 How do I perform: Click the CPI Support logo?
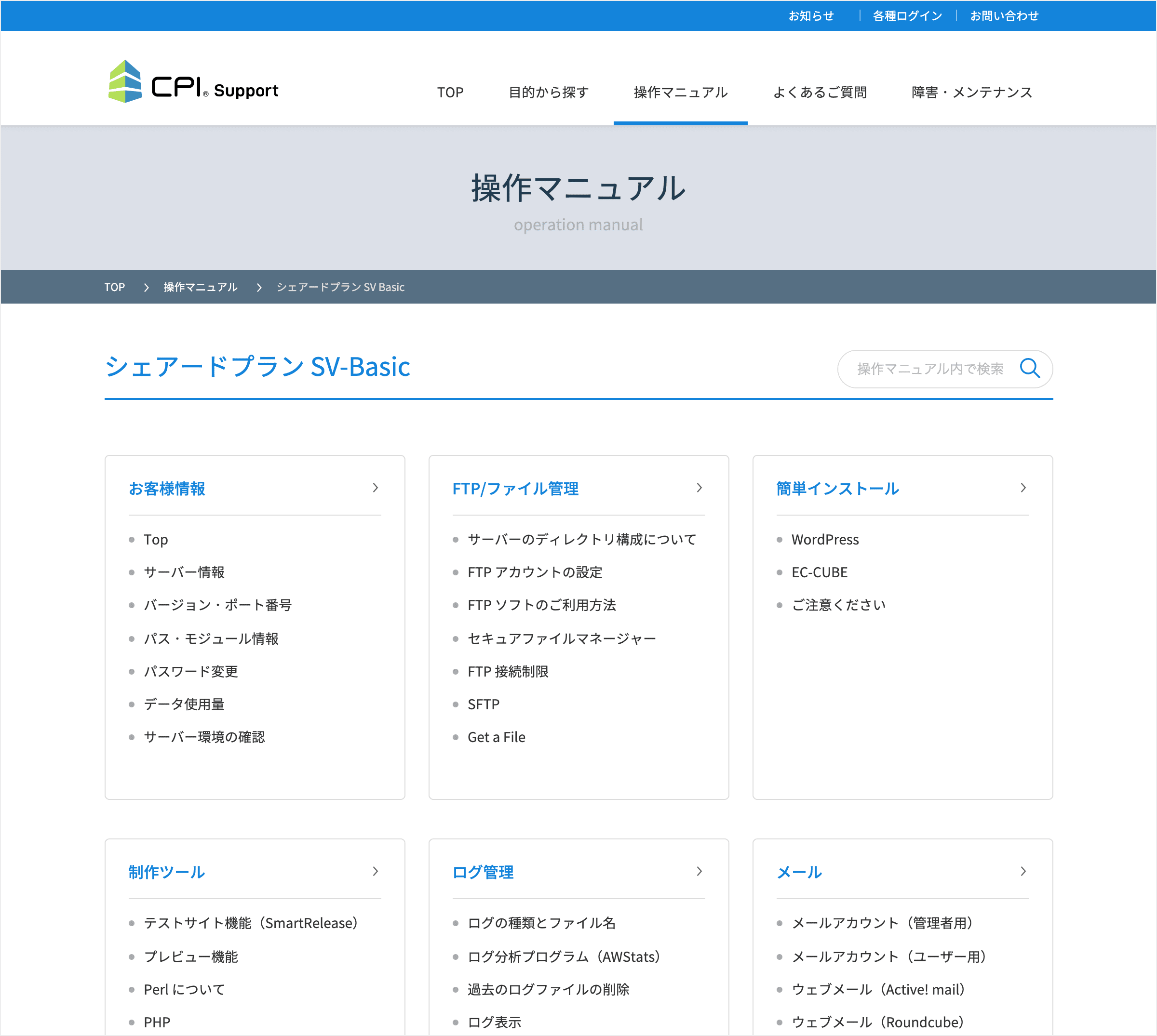point(193,81)
